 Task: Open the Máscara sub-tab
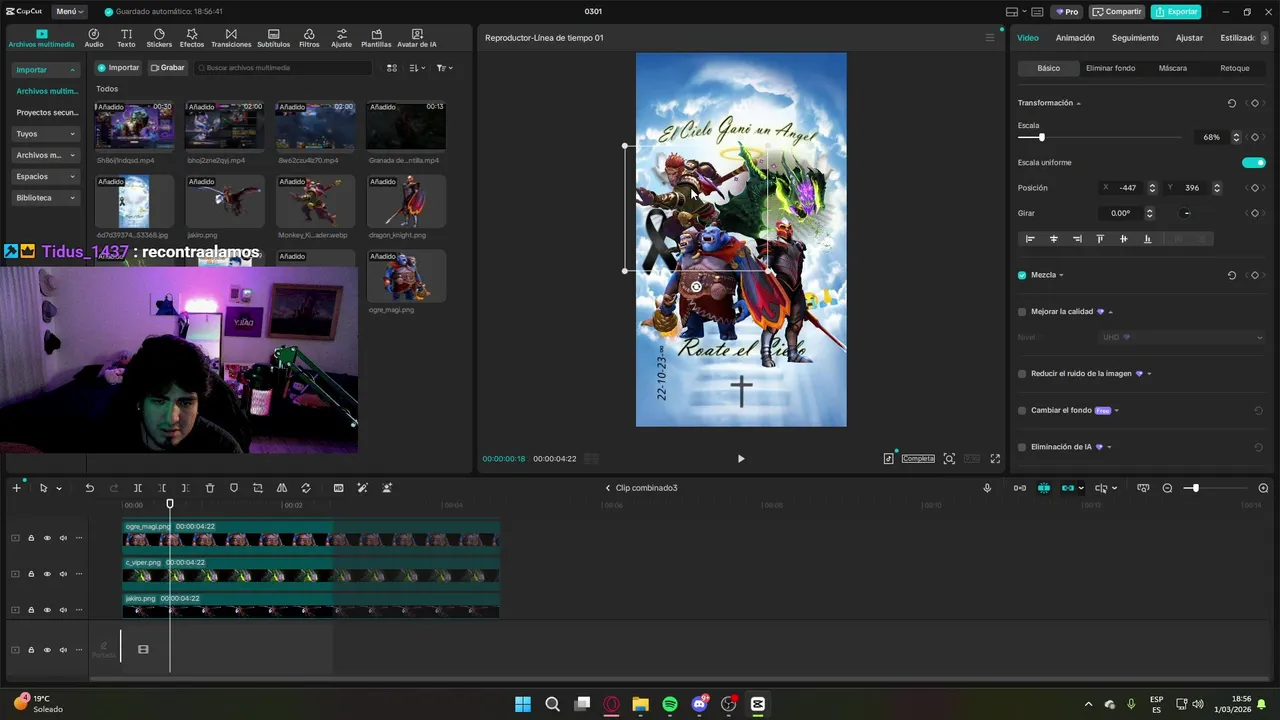(x=1173, y=68)
